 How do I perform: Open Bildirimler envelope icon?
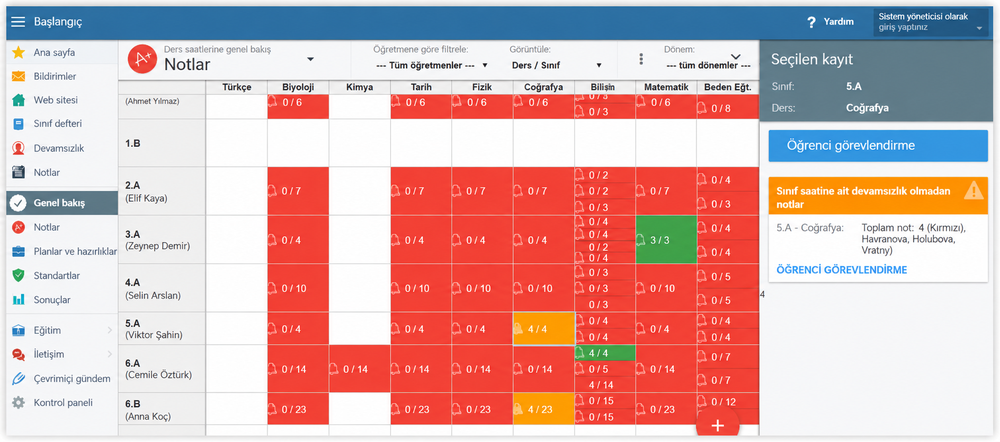18,77
